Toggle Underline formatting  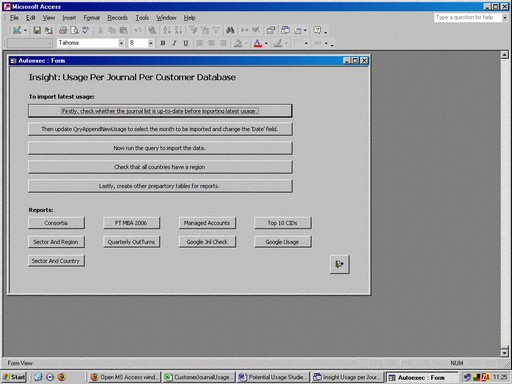tap(186, 43)
